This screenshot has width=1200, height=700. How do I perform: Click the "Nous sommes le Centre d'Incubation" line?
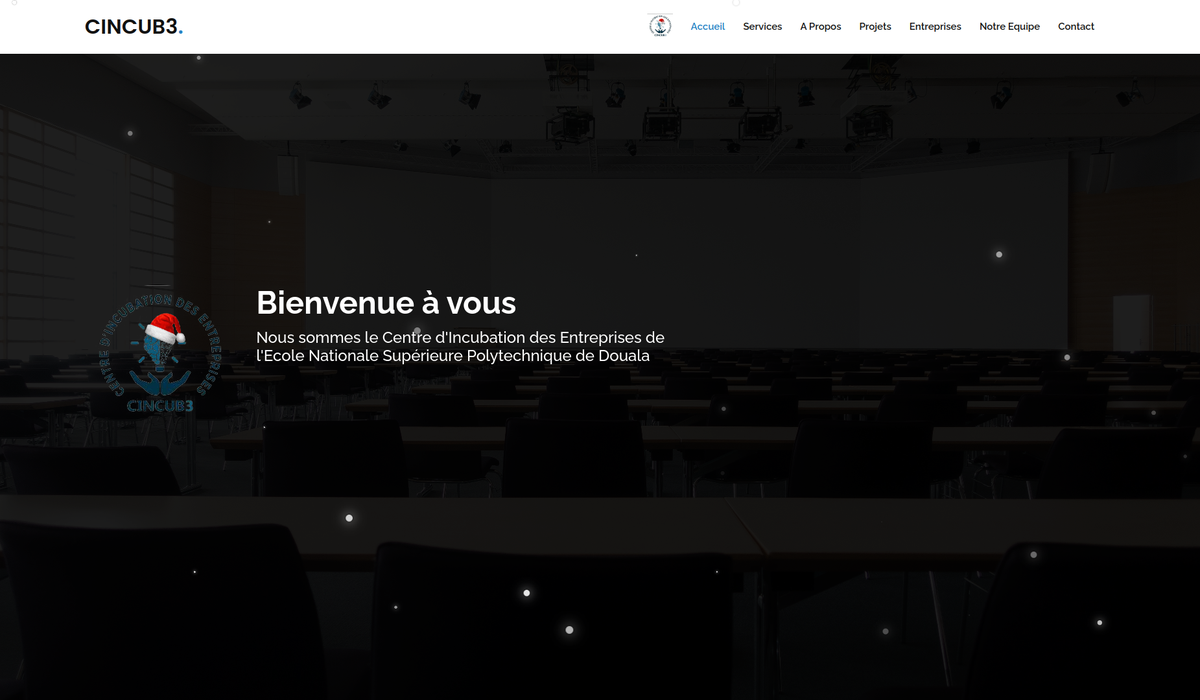(x=460, y=338)
